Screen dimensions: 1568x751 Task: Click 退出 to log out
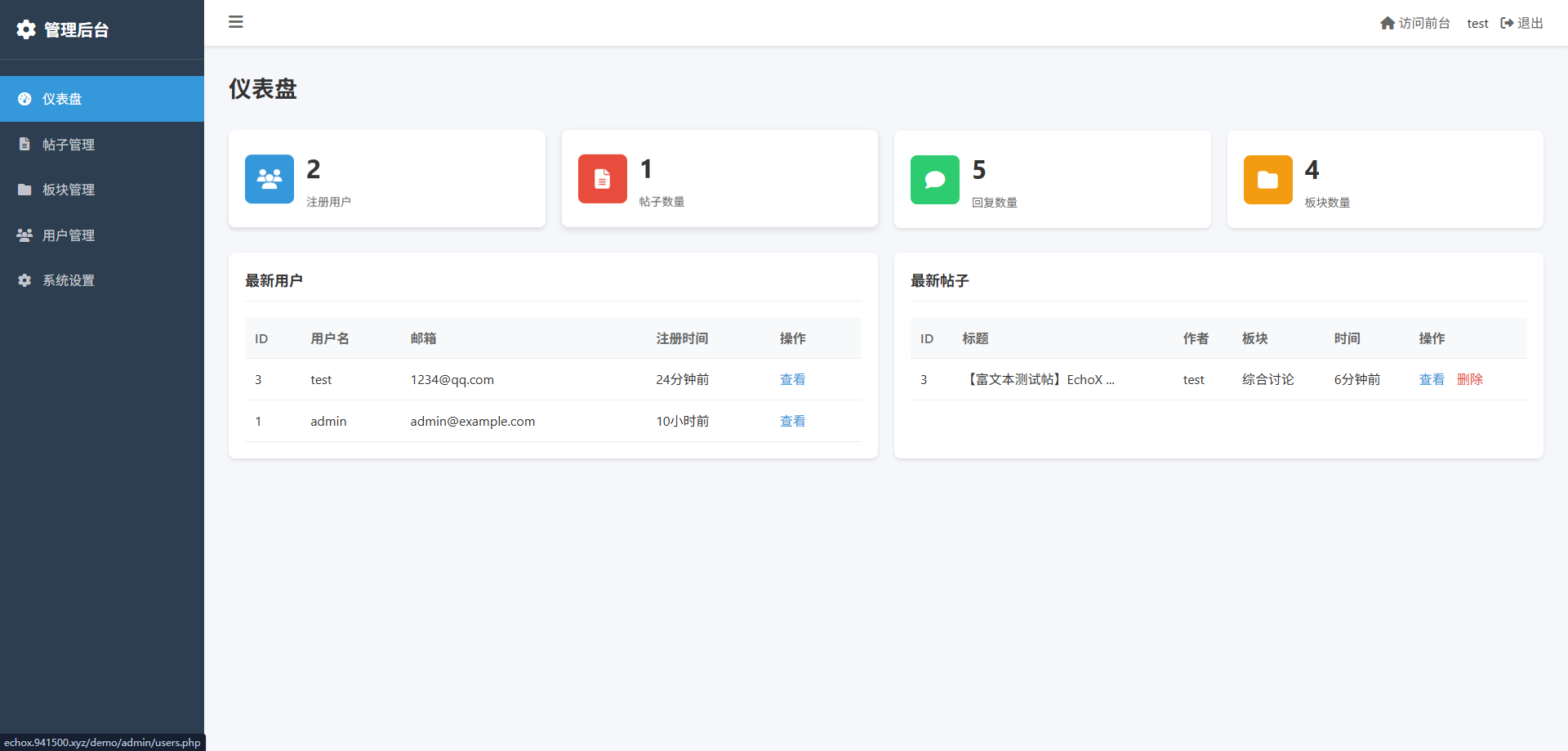[1531, 23]
